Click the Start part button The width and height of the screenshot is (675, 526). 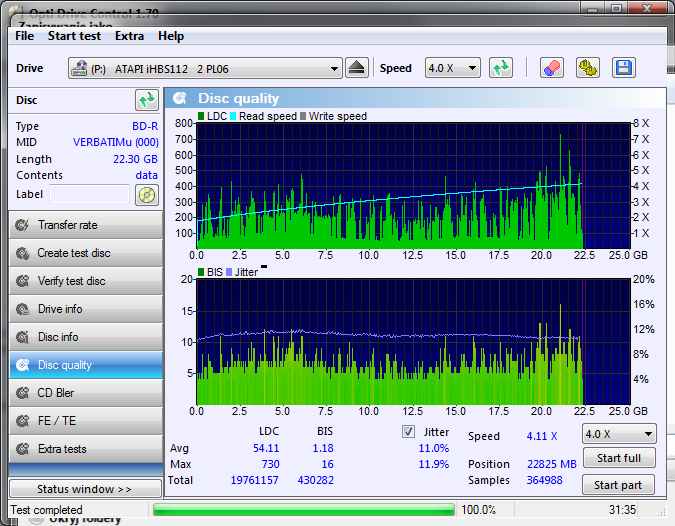click(618, 485)
